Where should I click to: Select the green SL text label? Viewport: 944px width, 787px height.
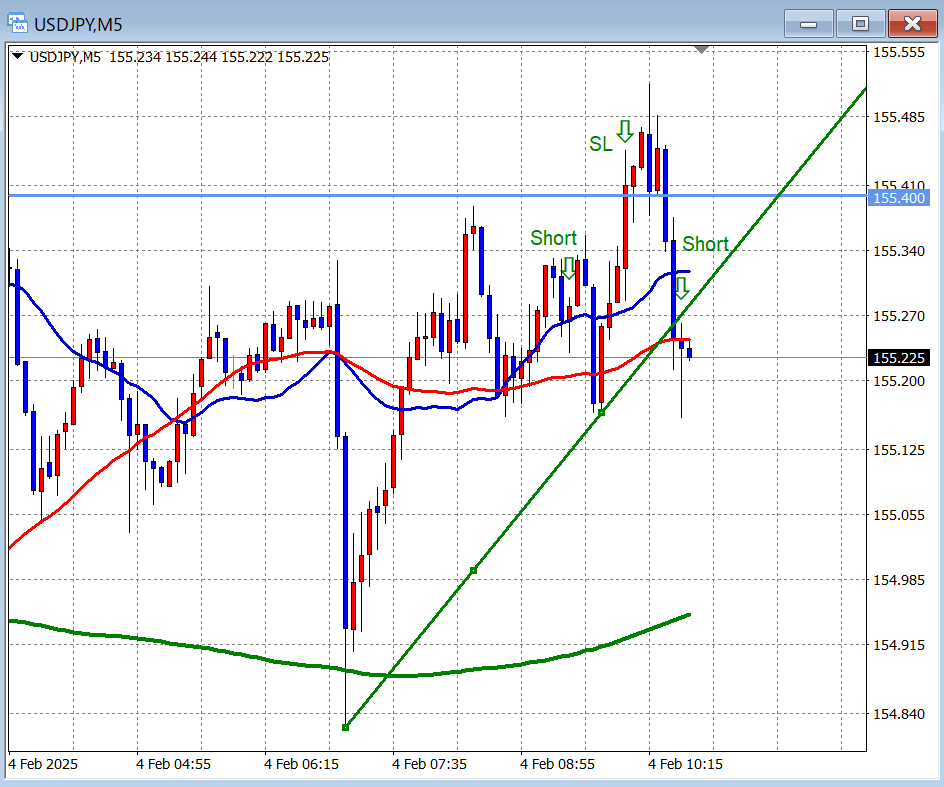coord(600,145)
